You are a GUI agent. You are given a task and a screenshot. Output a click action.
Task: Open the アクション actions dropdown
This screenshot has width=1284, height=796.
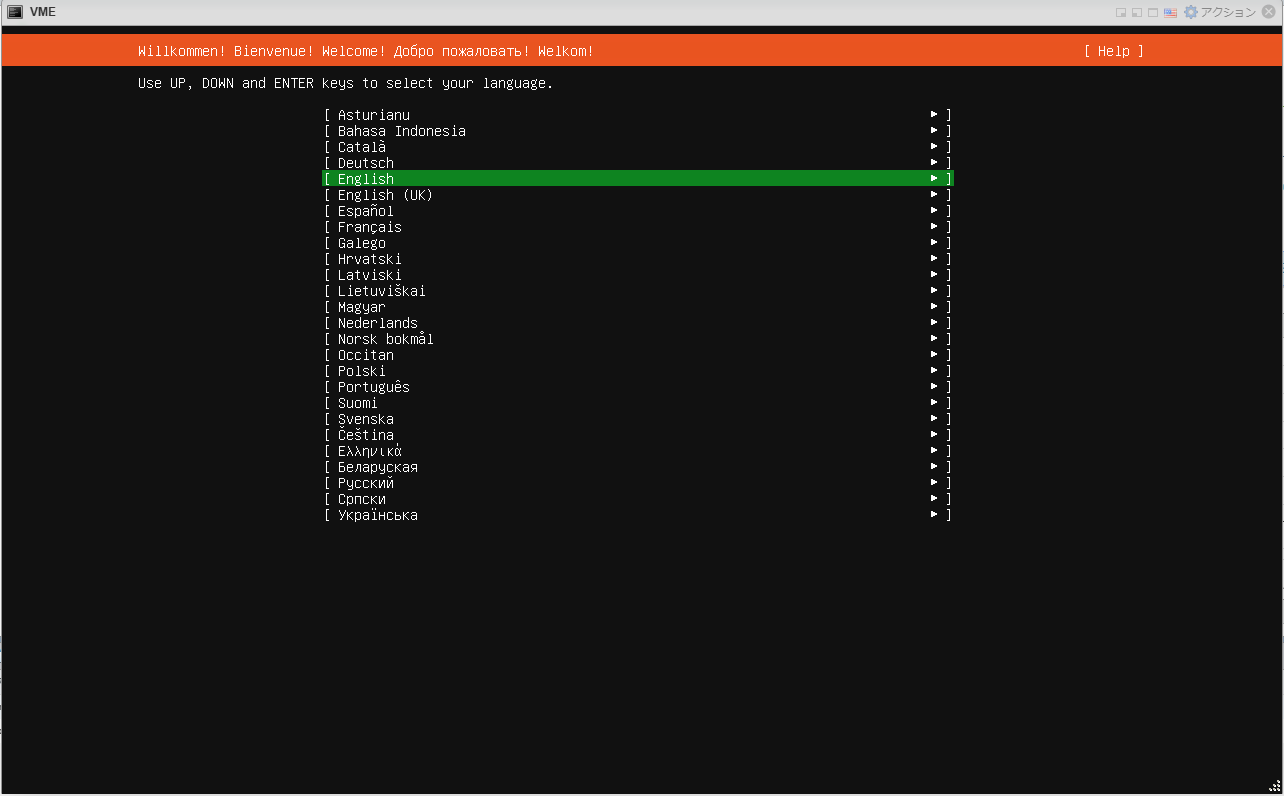tap(1229, 11)
